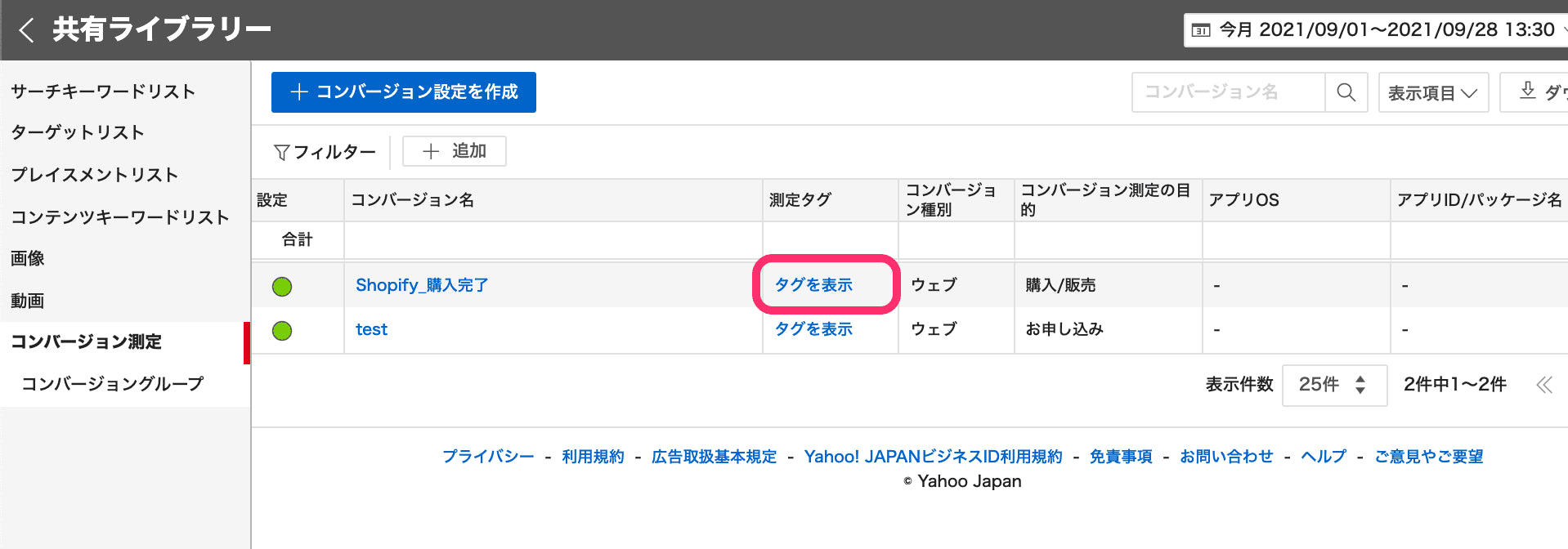The image size is (1568, 549).
Task: Open the date range picker
Action: click(x=1376, y=30)
